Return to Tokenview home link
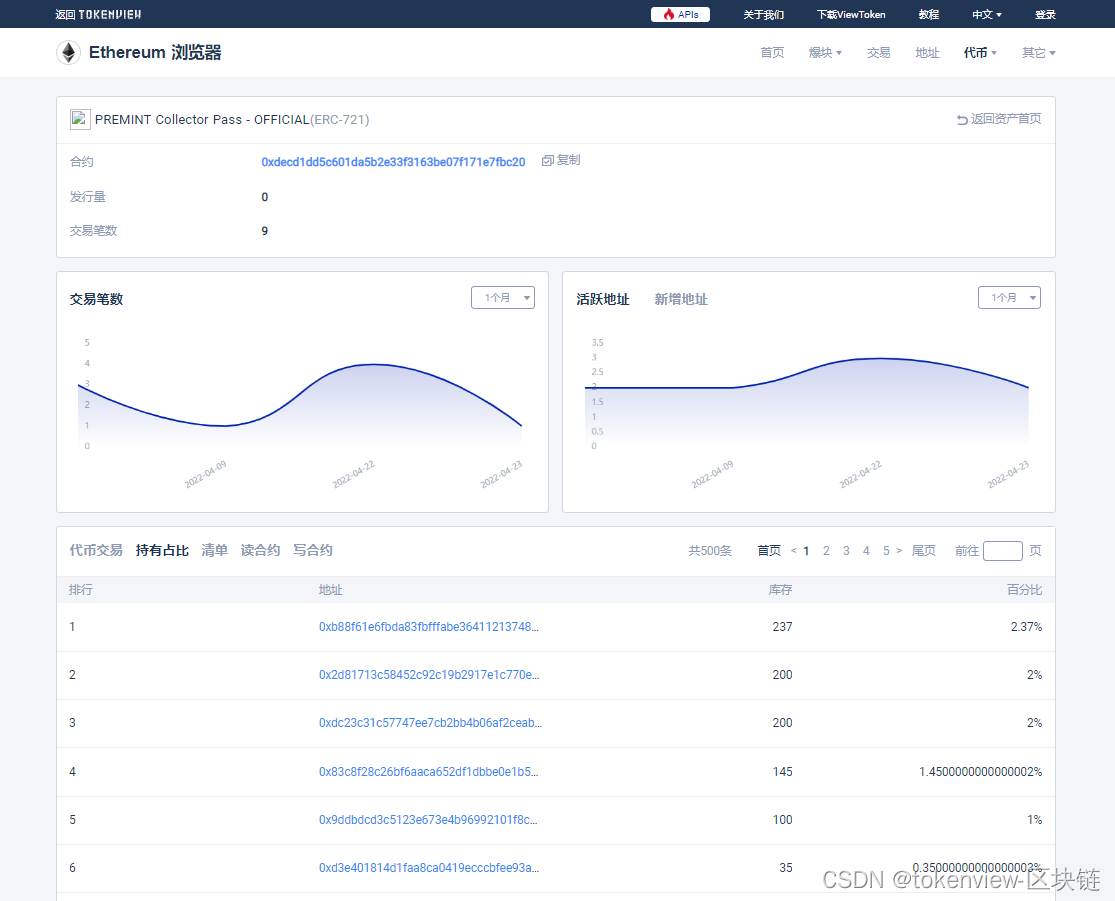This screenshot has width=1115, height=901. 98,14
